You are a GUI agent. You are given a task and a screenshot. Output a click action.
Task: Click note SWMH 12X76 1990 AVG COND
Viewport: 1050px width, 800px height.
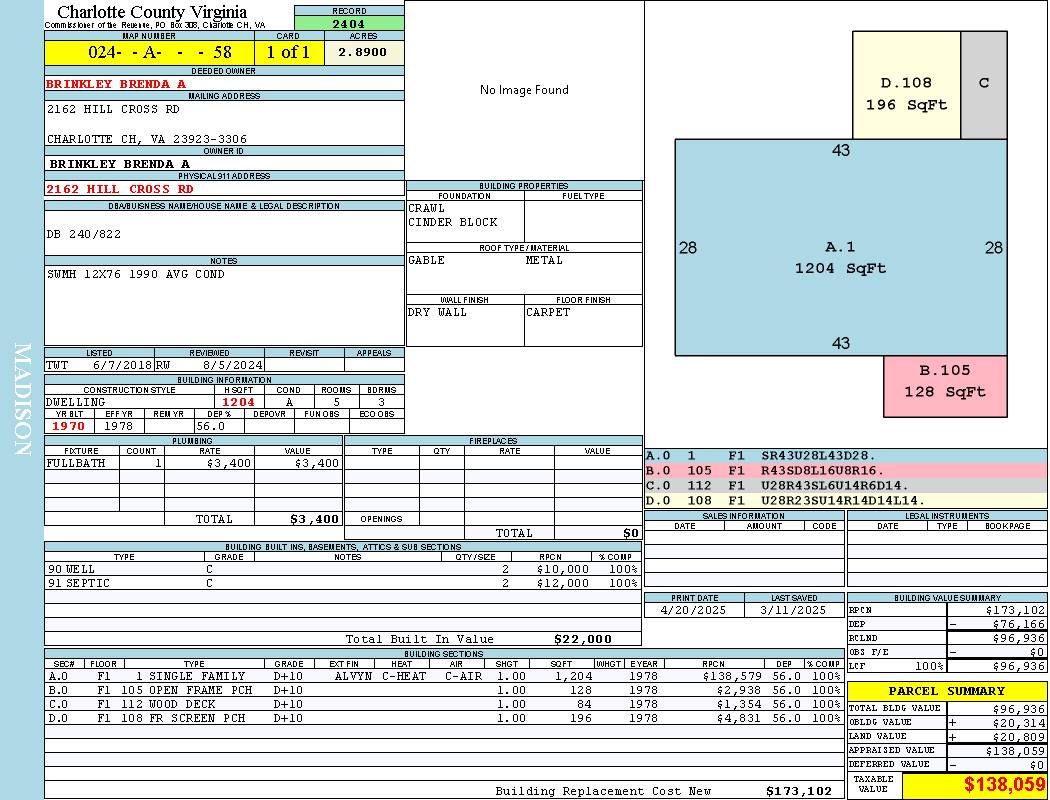[136, 274]
